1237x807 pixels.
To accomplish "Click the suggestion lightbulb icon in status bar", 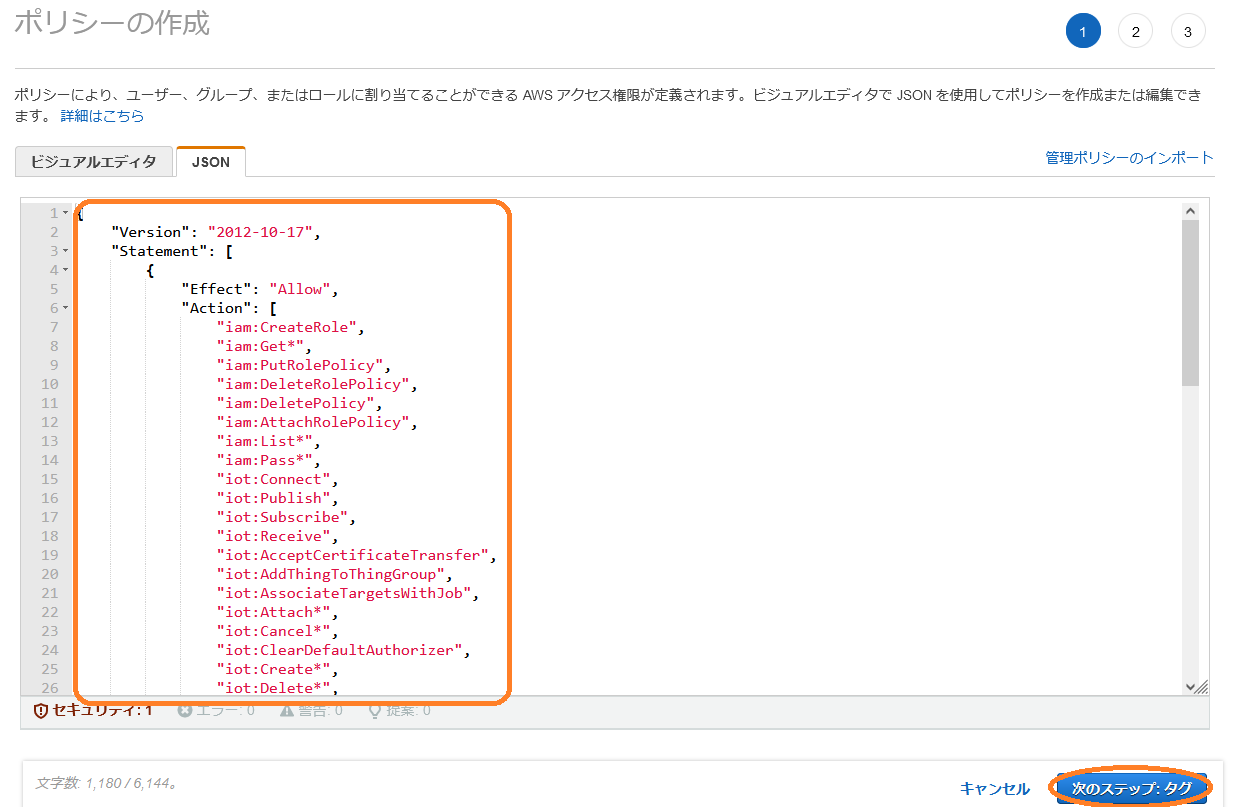I will (x=375, y=711).
